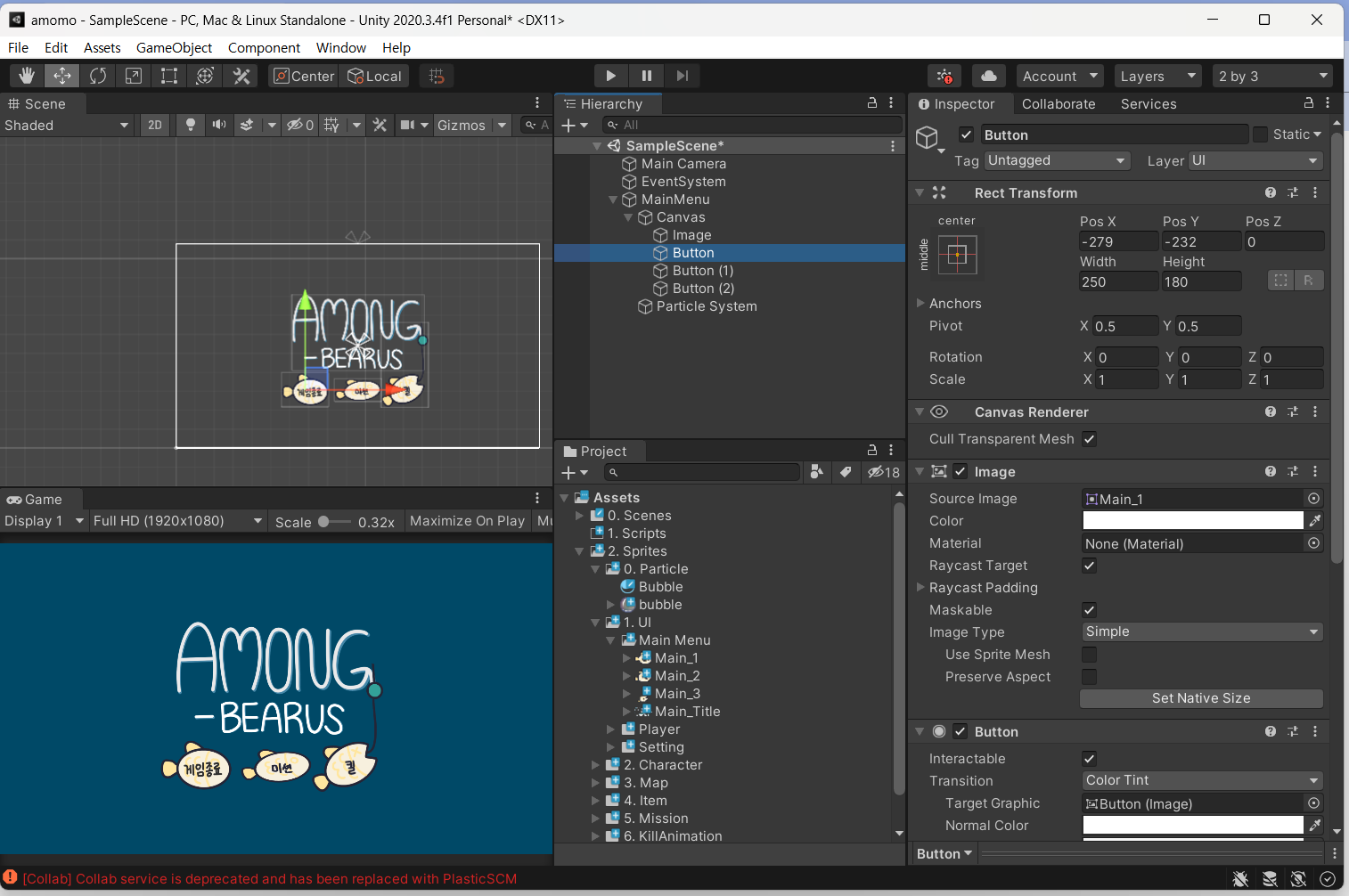
Task: Open the Tag Untagged dropdown
Action: click(x=1058, y=160)
